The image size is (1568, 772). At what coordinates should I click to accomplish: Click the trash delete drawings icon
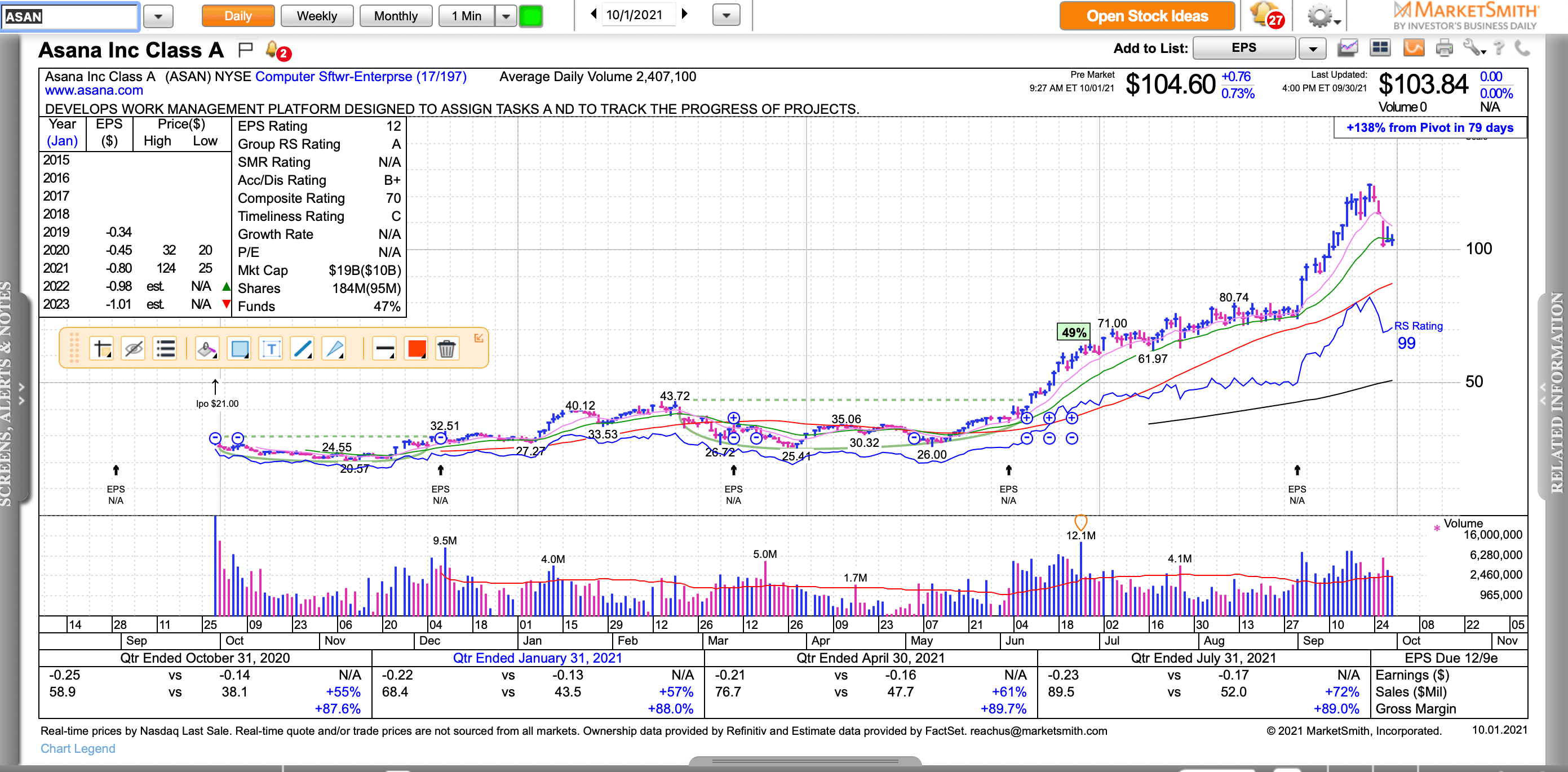tap(447, 349)
